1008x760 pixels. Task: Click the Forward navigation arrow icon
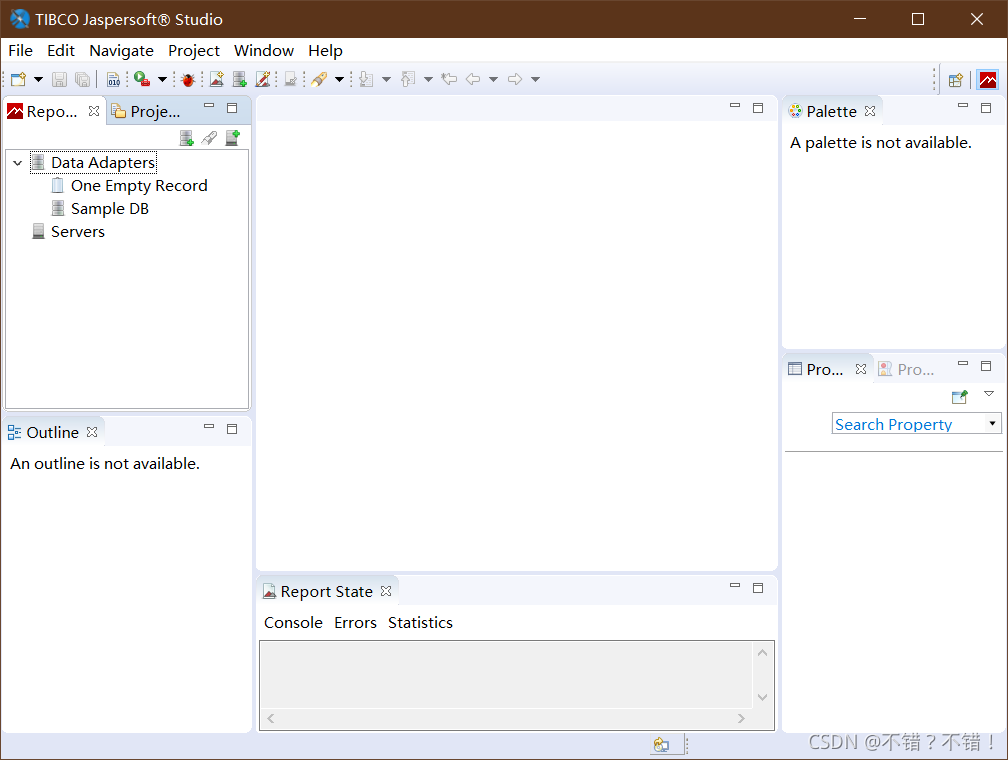pyautogui.click(x=515, y=79)
